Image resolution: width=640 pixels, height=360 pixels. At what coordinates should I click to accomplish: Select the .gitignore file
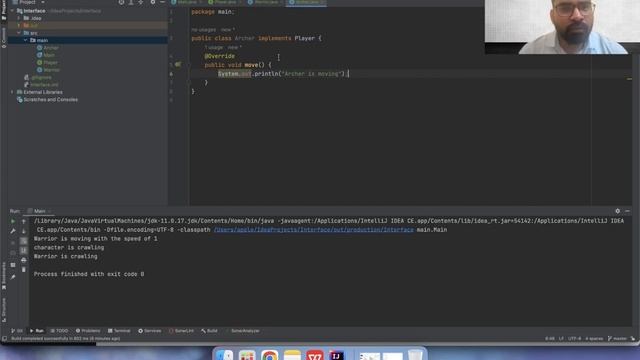pyautogui.click(x=38, y=77)
